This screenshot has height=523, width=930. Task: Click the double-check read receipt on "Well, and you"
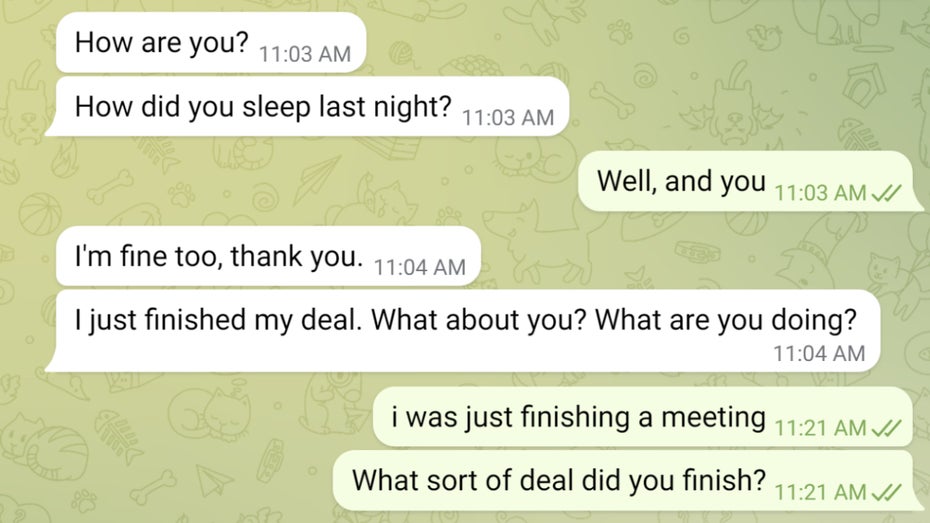coord(887,193)
